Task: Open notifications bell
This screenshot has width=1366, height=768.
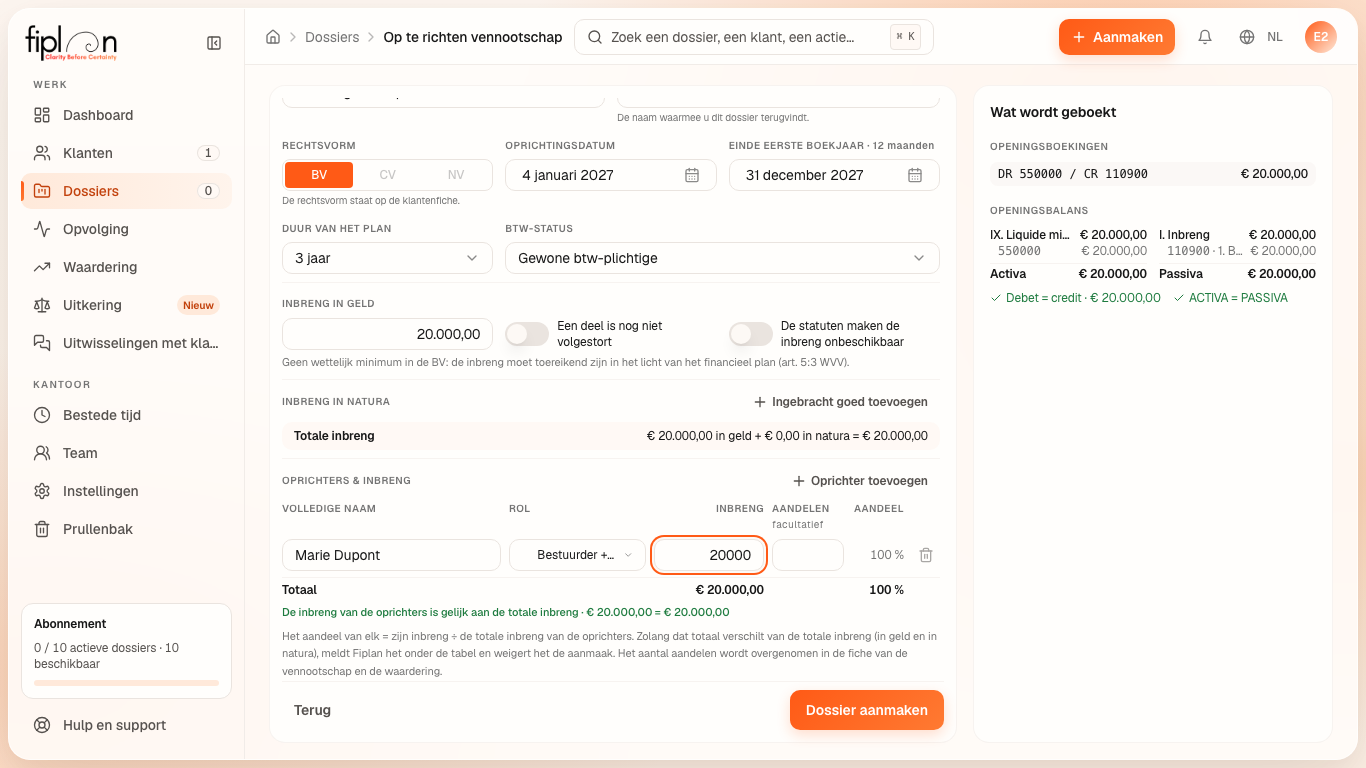Action: coord(1205,37)
